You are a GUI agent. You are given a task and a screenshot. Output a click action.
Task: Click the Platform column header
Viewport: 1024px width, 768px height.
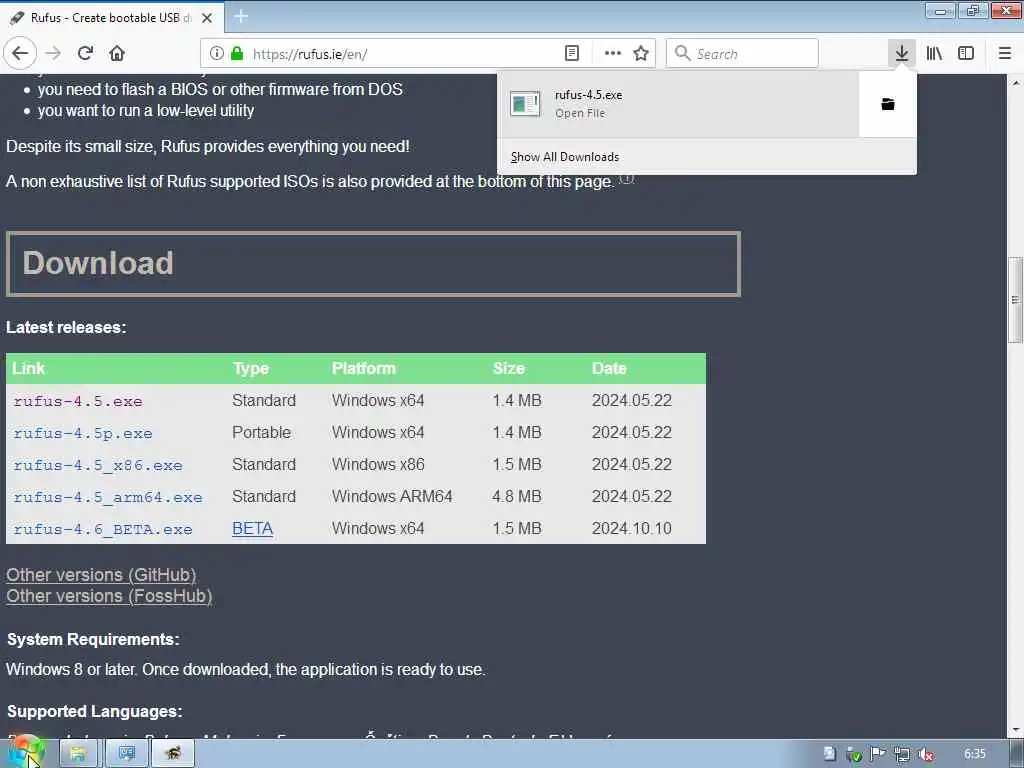(364, 368)
